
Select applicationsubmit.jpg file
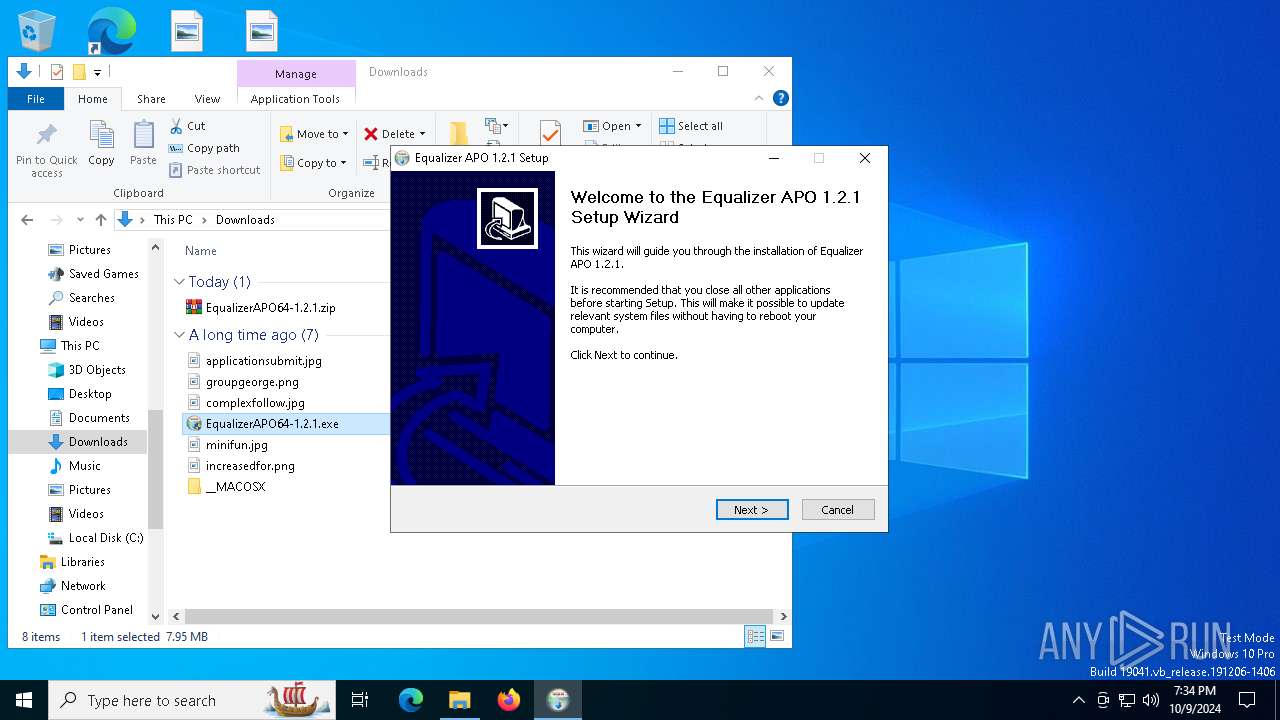(254, 361)
